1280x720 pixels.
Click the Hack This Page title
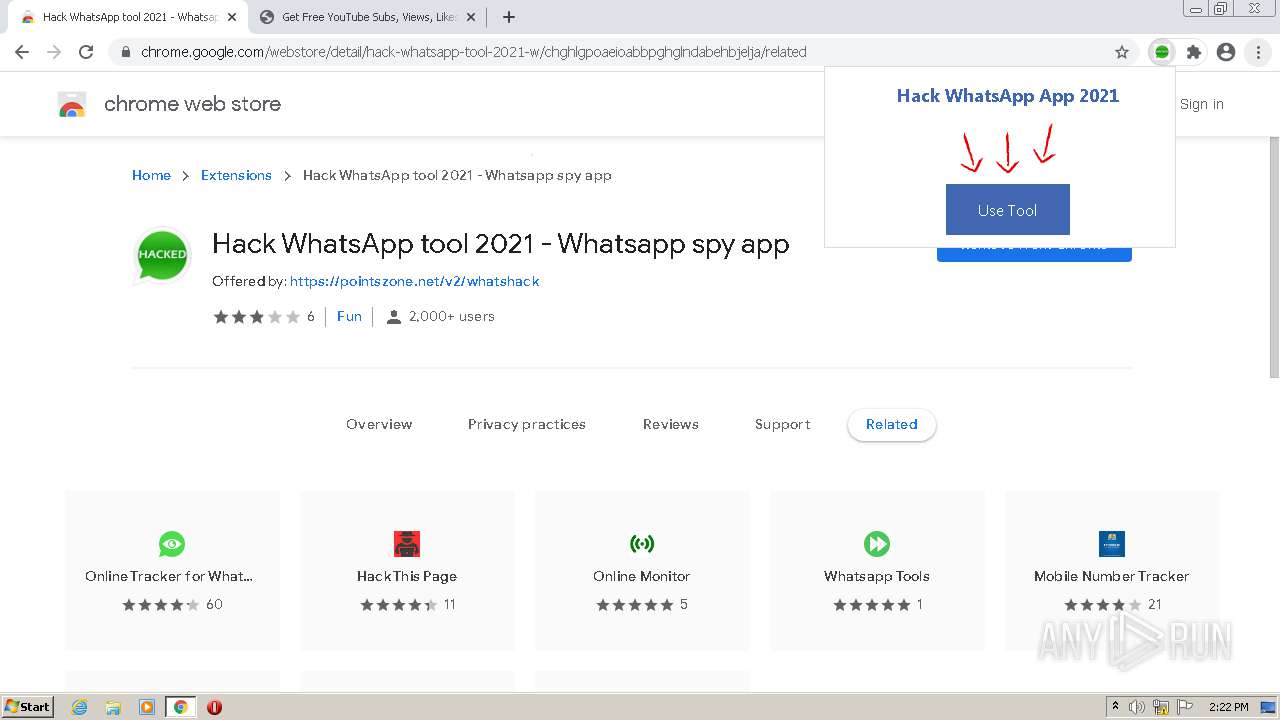tap(407, 576)
